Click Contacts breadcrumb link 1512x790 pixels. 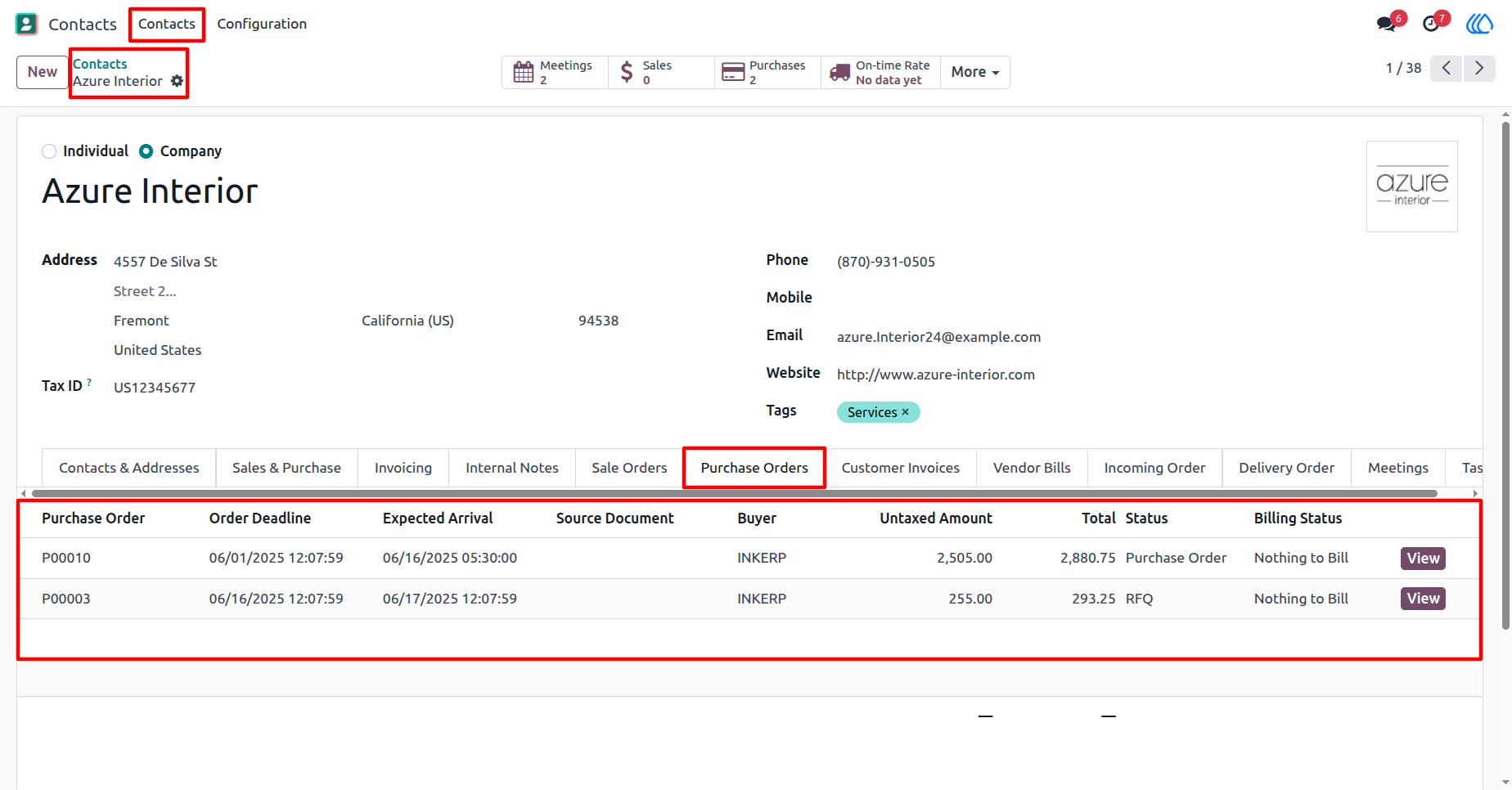click(100, 64)
